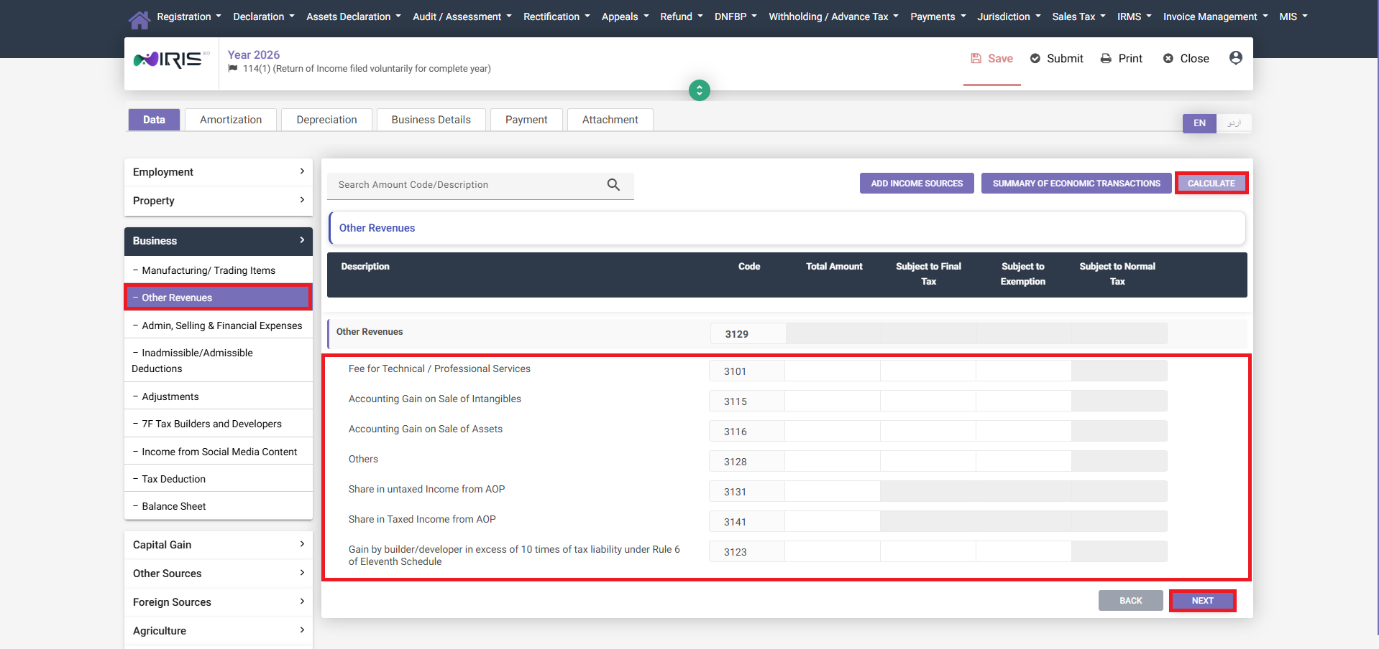Switch to the Amortization tab
Screen dimensions: 1379x649
(x=231, y=120)
